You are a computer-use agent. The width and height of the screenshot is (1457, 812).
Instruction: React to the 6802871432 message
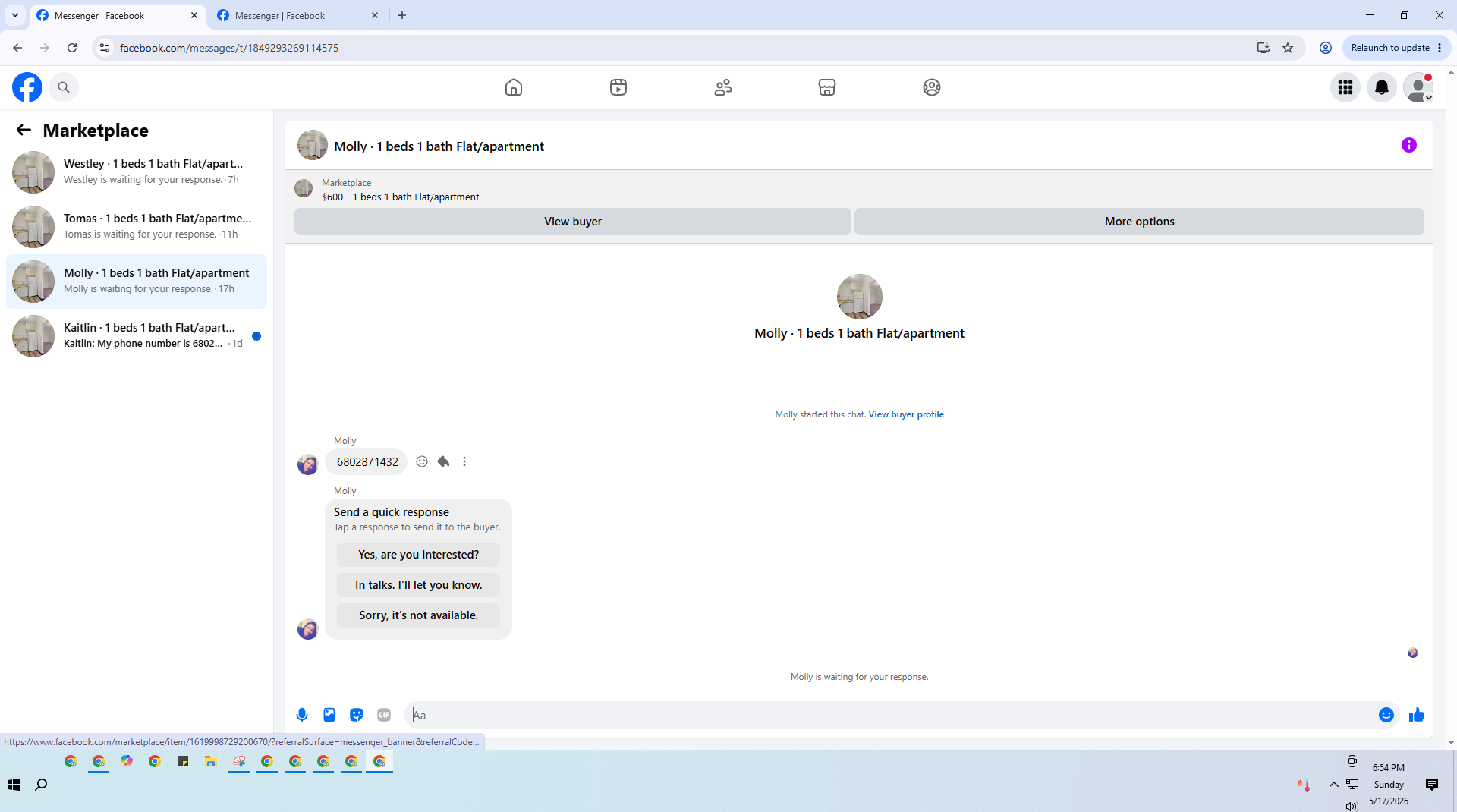click(422, 461)
